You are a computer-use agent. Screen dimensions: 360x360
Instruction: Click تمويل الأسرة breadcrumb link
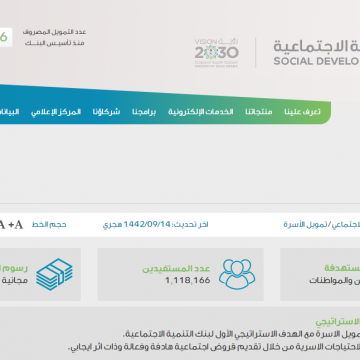tap(305, 225)
